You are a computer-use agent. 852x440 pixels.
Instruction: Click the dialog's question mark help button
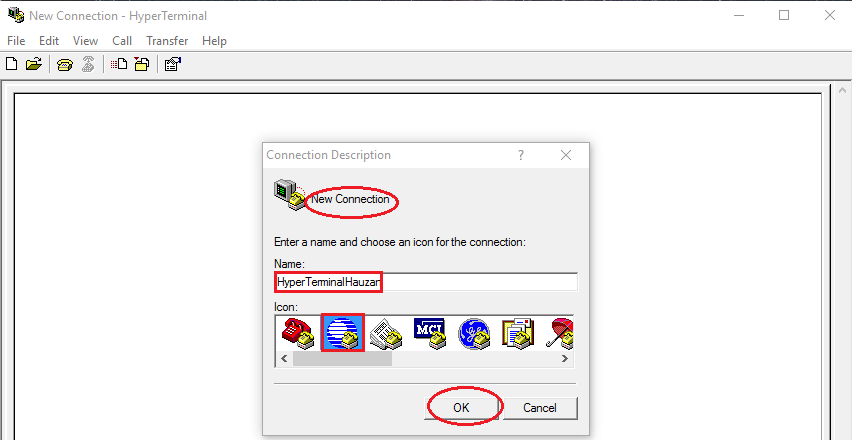coord(521,155)
